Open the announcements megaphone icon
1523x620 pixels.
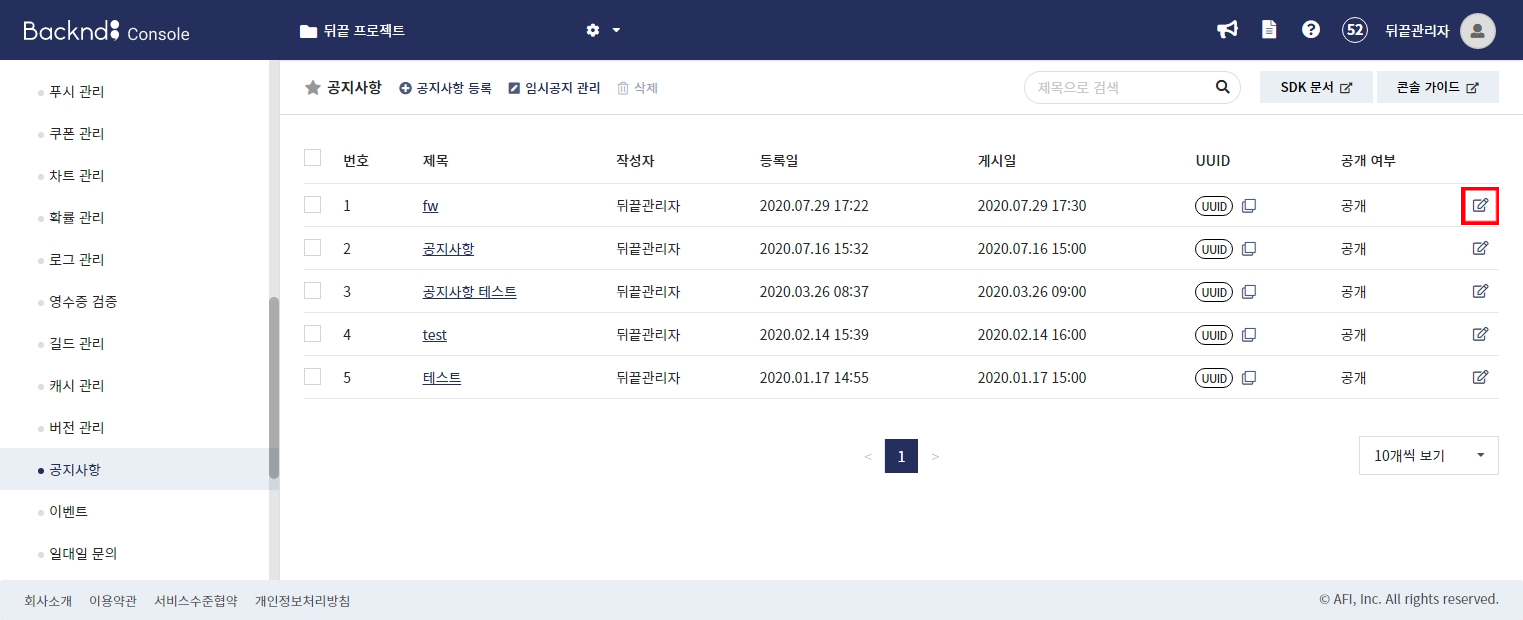1227,30
